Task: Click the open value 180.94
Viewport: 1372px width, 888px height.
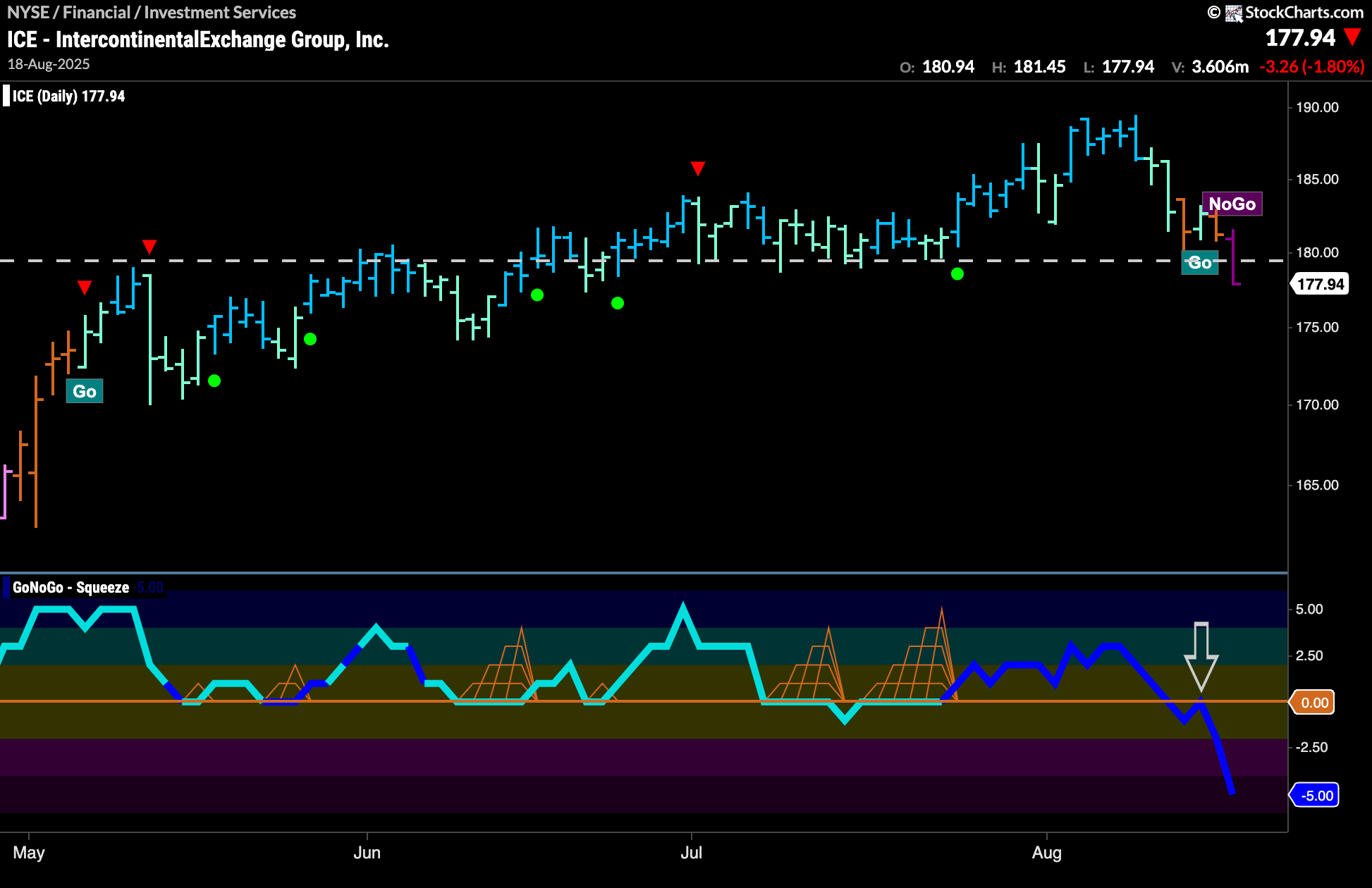Action: (948, 67)
